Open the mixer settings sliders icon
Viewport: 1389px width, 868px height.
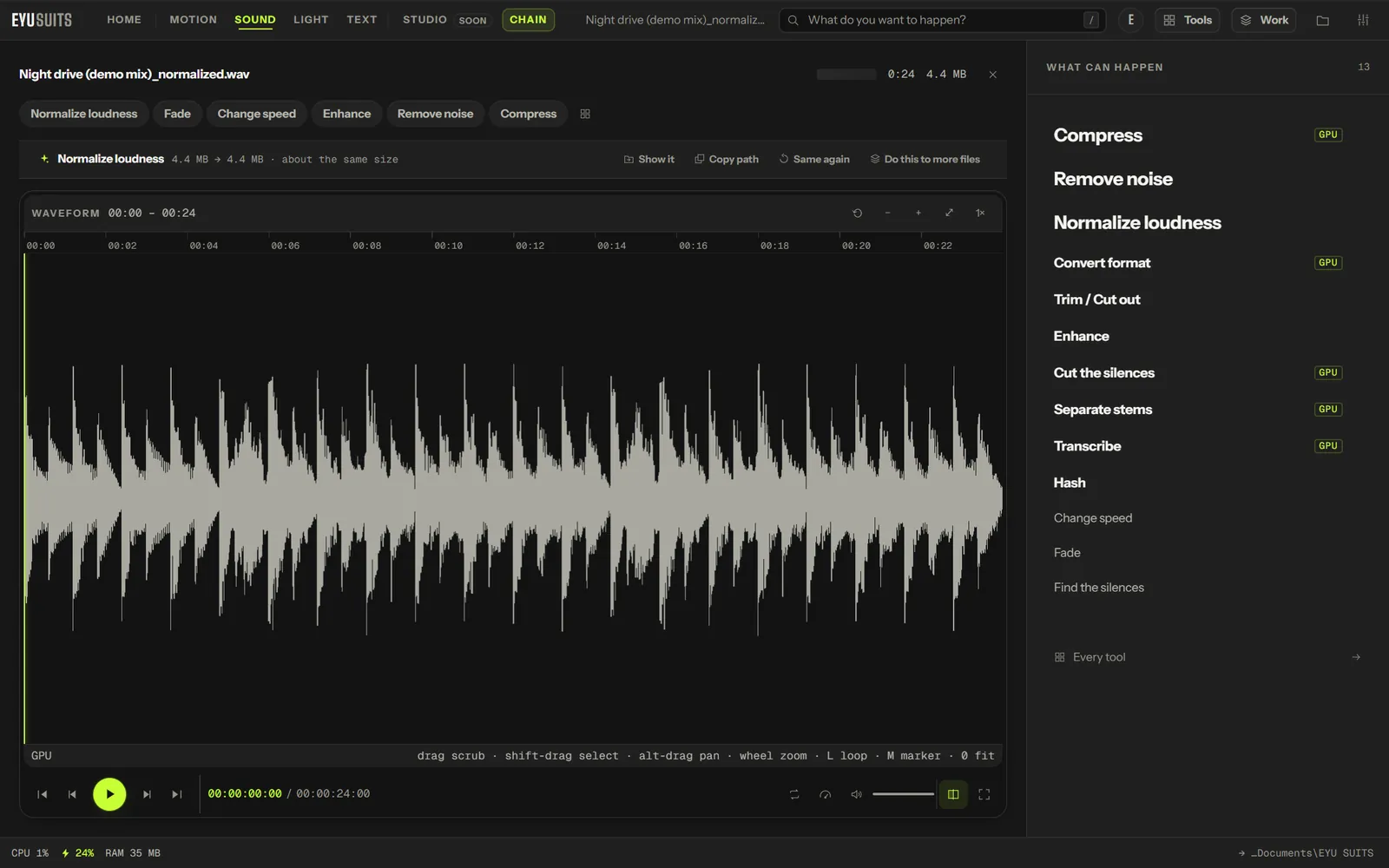pyautogui.click(x=1363, y=20)
